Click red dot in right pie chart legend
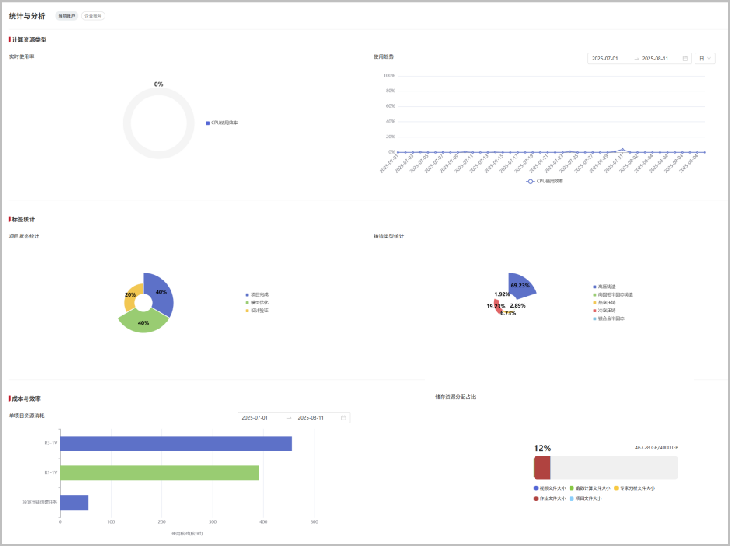730x546 pixels. [594, 311]
